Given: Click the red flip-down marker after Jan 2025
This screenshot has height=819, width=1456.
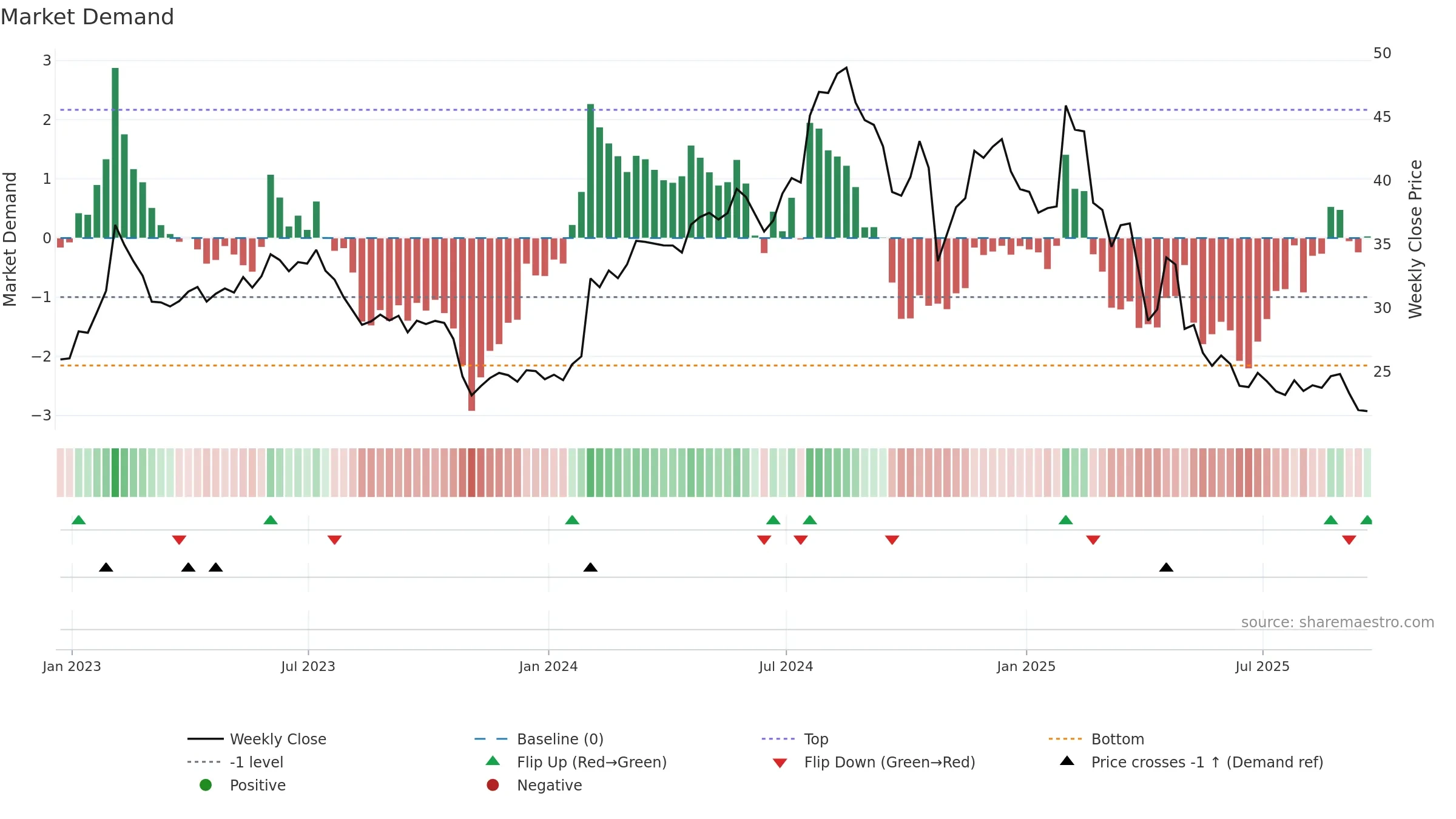Looking at the screenshot, I should point(1093,540).
